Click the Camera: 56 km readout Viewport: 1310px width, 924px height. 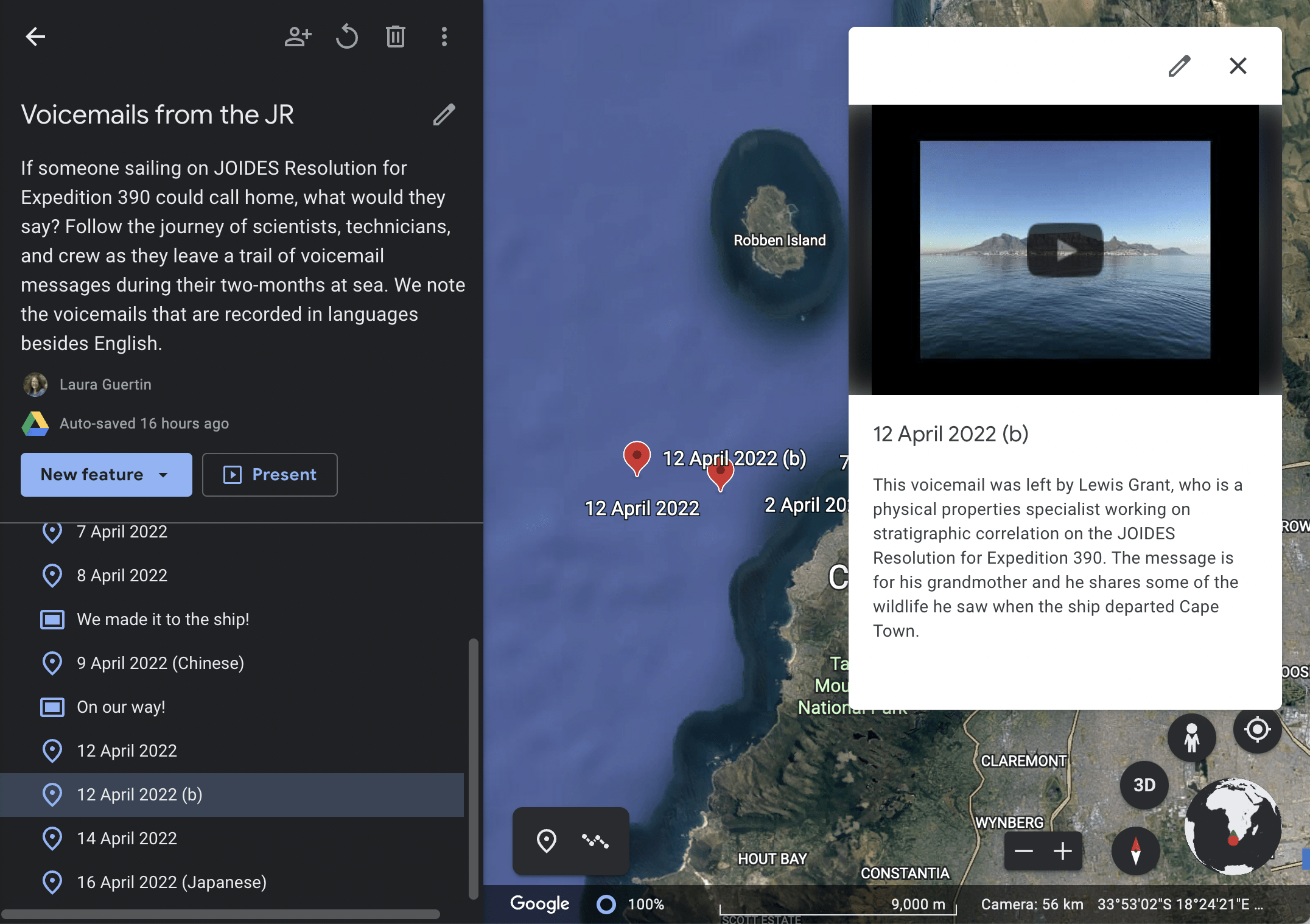[x=1032, y=905]
